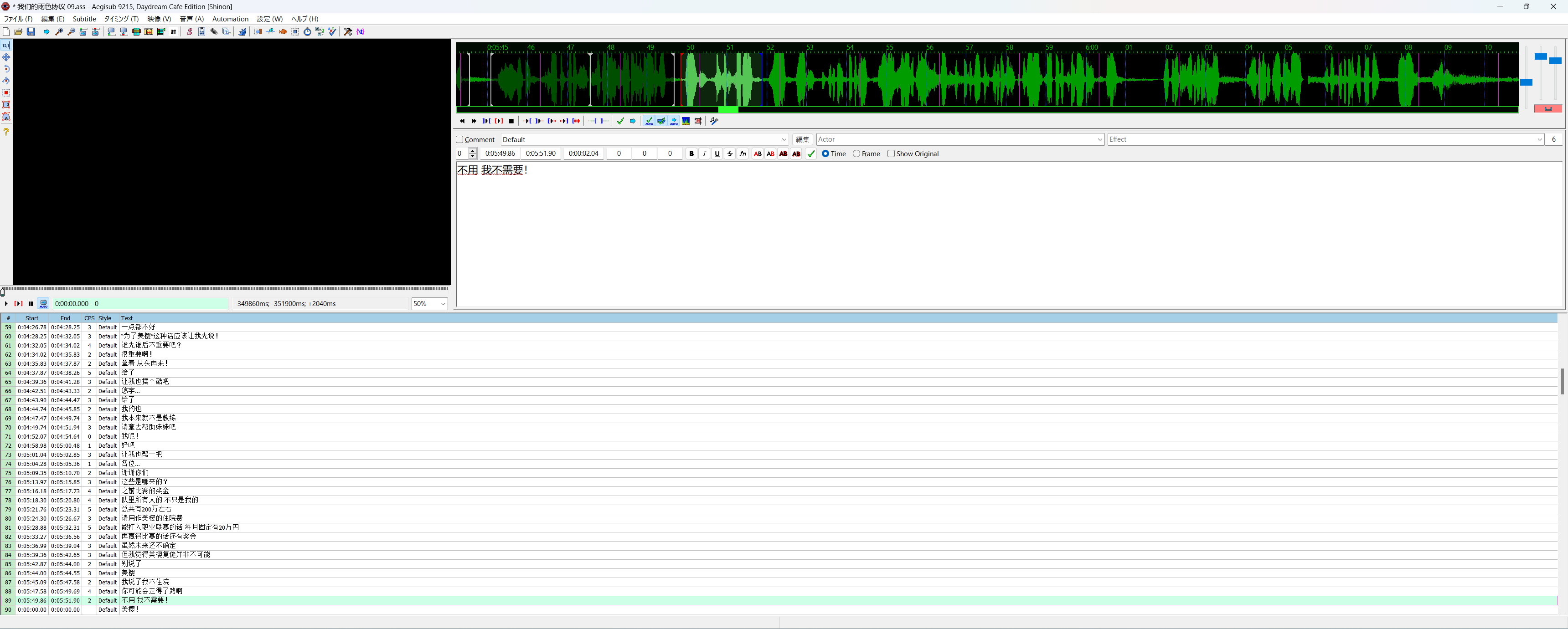The image size is (1568, 629).
Task: Select the rectangle clip tool
Action: [x=6, y=105]
